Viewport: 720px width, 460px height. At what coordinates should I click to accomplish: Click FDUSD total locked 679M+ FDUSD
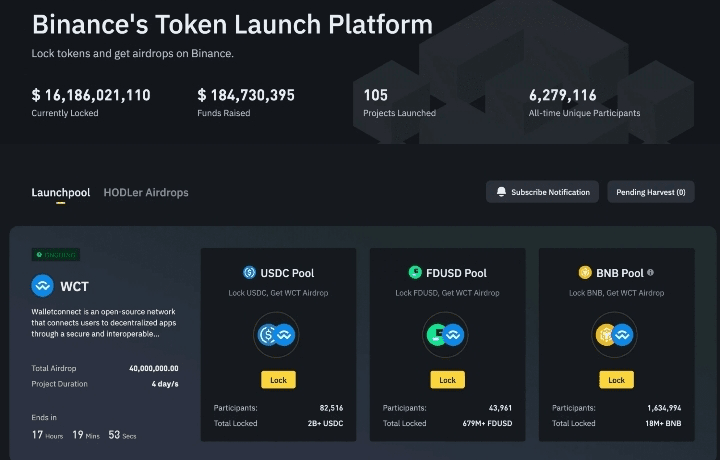[x=487, y=423]
